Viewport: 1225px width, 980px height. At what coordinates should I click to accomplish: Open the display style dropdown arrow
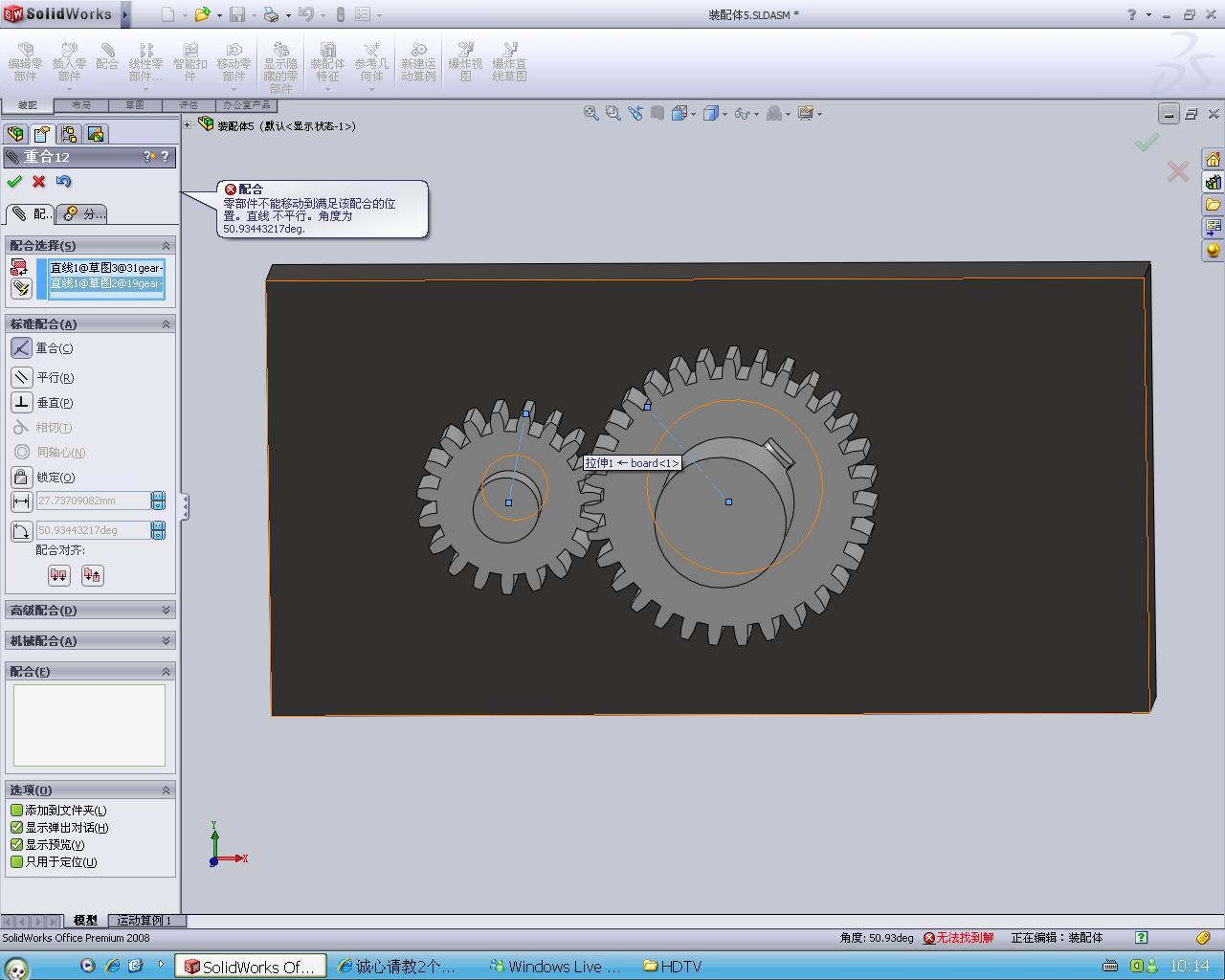pyautogui.click(x=724, y=114)
